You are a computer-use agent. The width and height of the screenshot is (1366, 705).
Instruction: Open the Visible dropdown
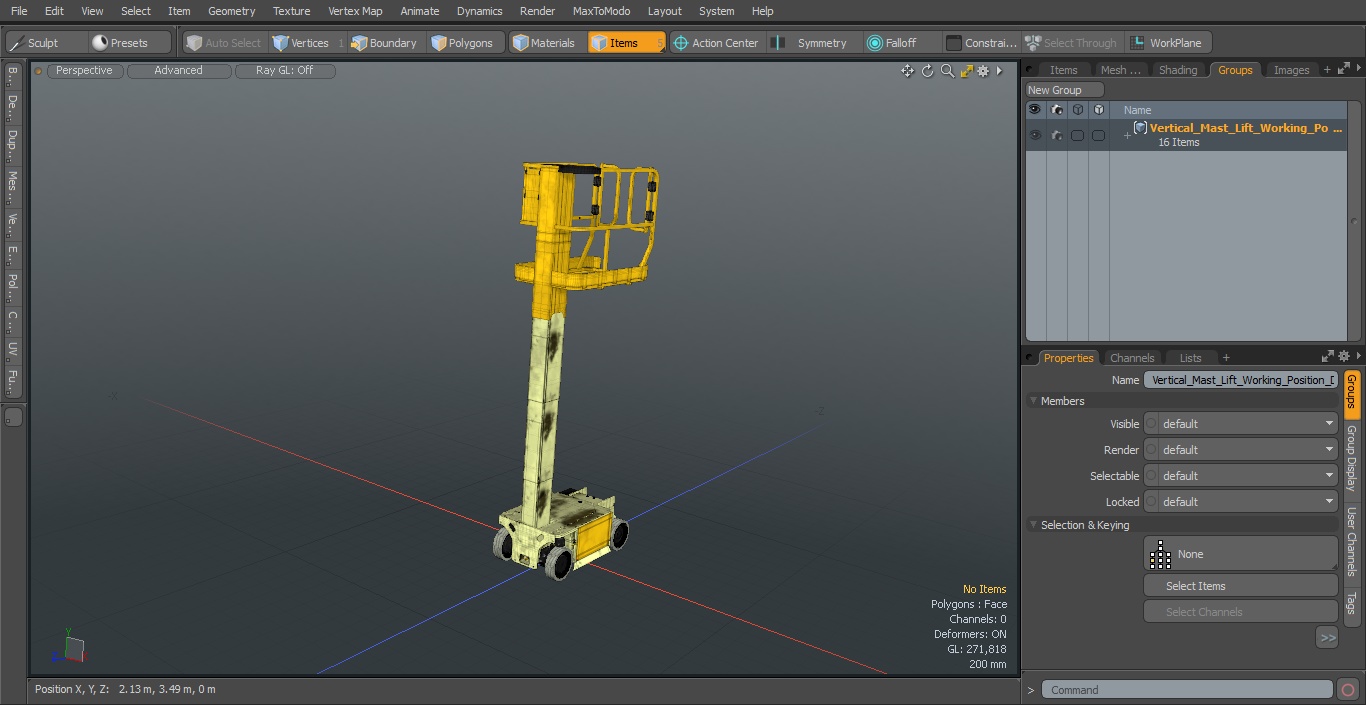click(x=1240, y=424)
